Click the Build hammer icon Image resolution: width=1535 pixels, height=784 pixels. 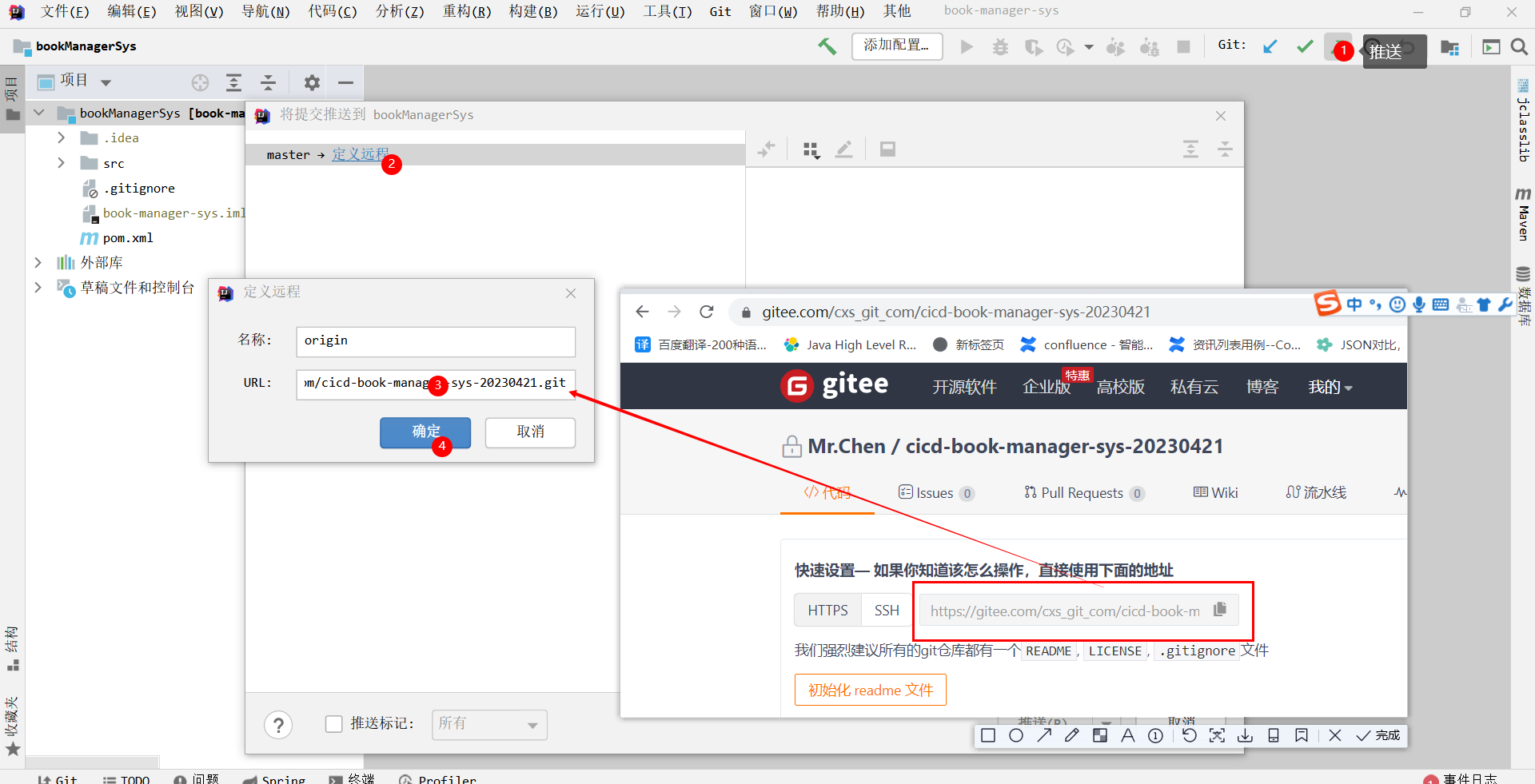pyautogui.click(x=827, y=46)
